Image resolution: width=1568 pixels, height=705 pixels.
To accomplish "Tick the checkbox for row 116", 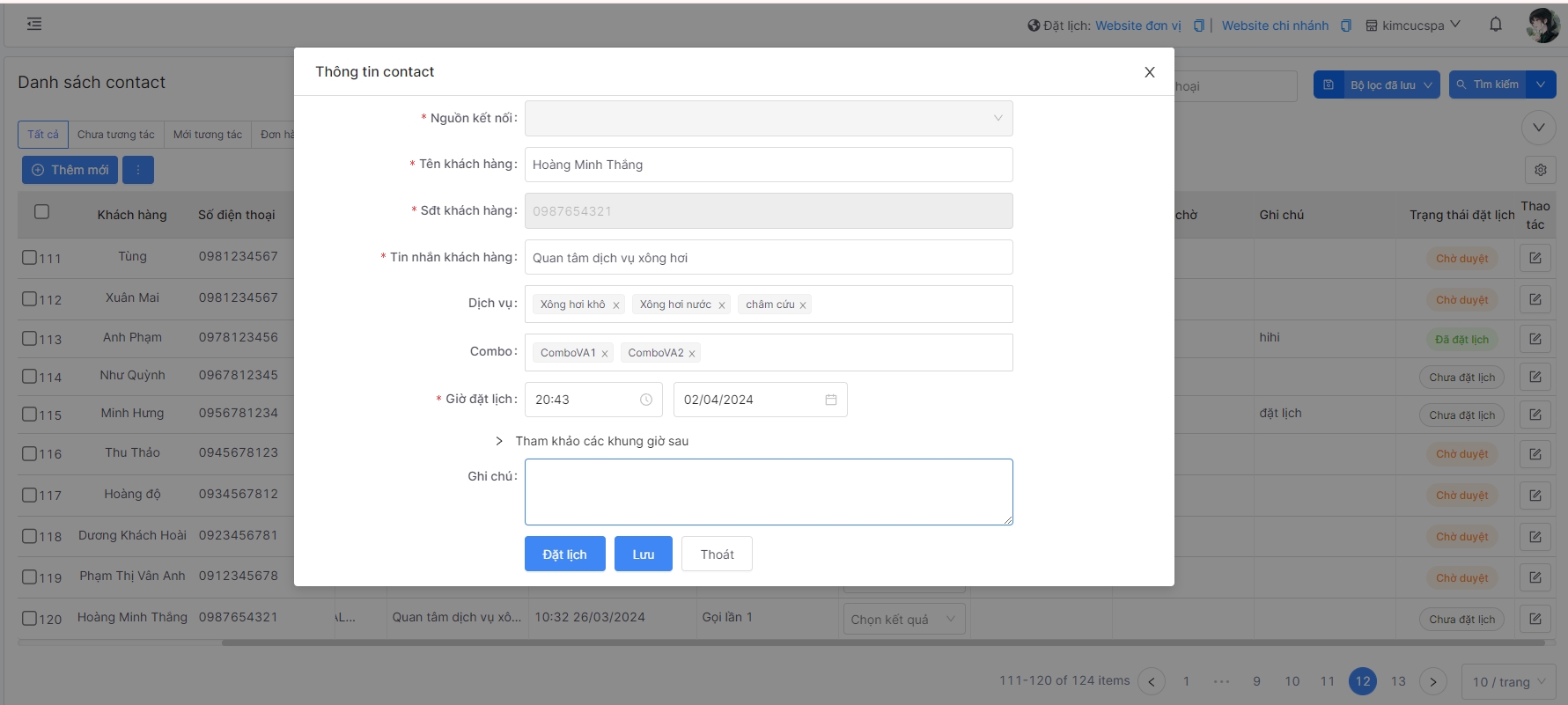I will [x=29, y=453].
